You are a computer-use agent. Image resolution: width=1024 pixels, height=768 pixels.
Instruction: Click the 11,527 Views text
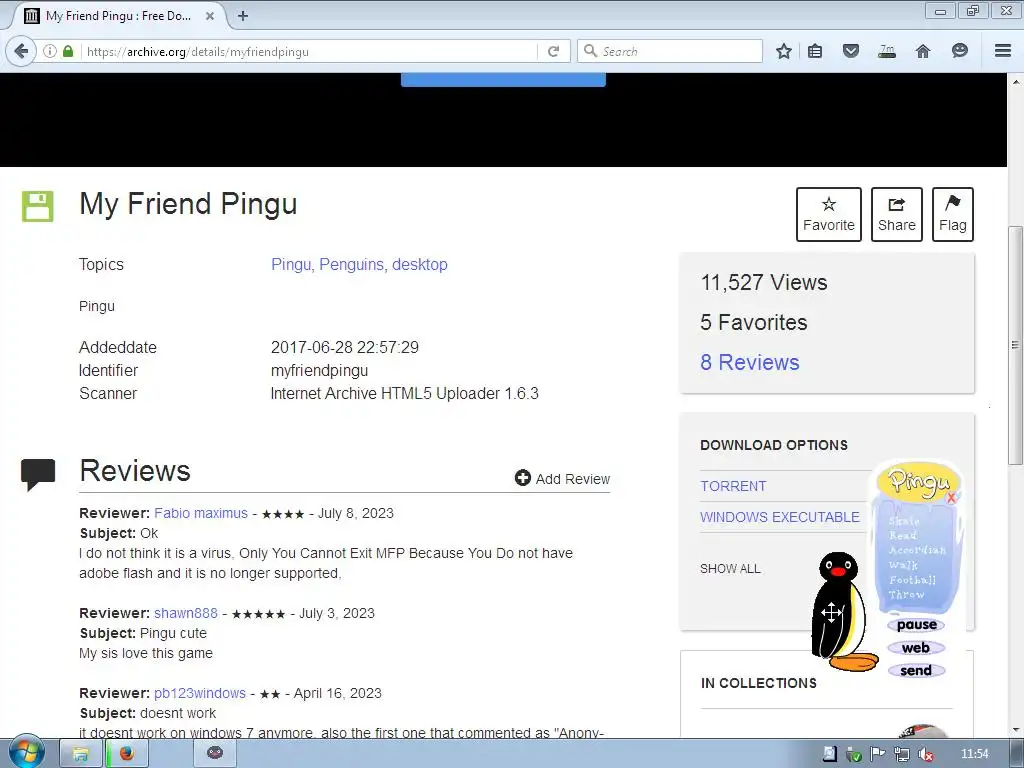pos(764,283)
